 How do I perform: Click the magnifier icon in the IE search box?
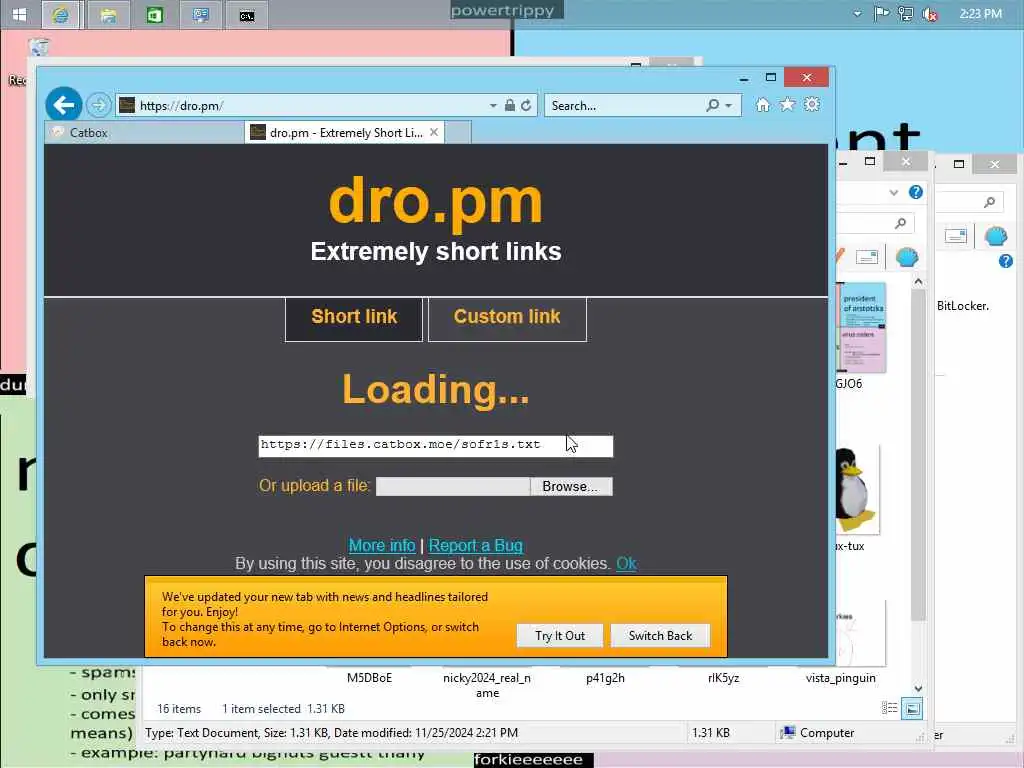[x=712, y=104]
